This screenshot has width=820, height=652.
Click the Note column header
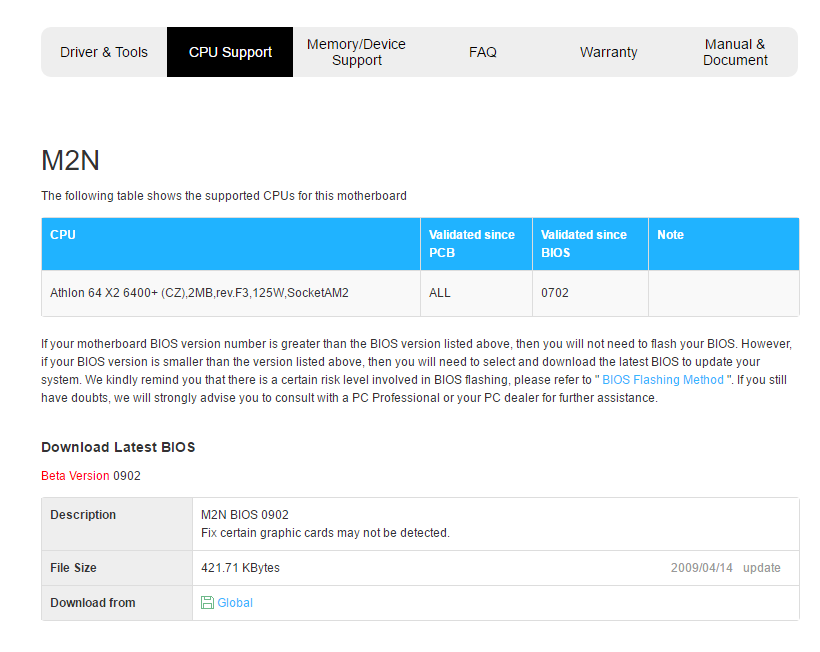[724, 244]
